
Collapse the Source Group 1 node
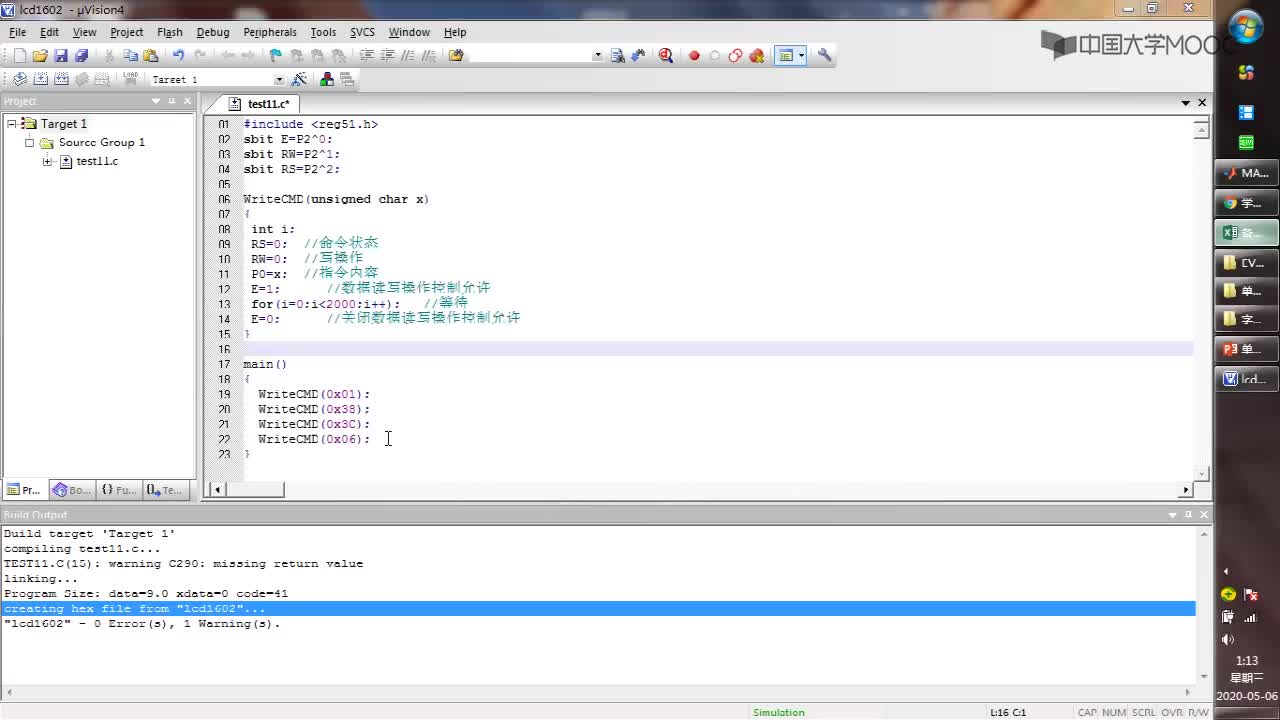[29, 142]
